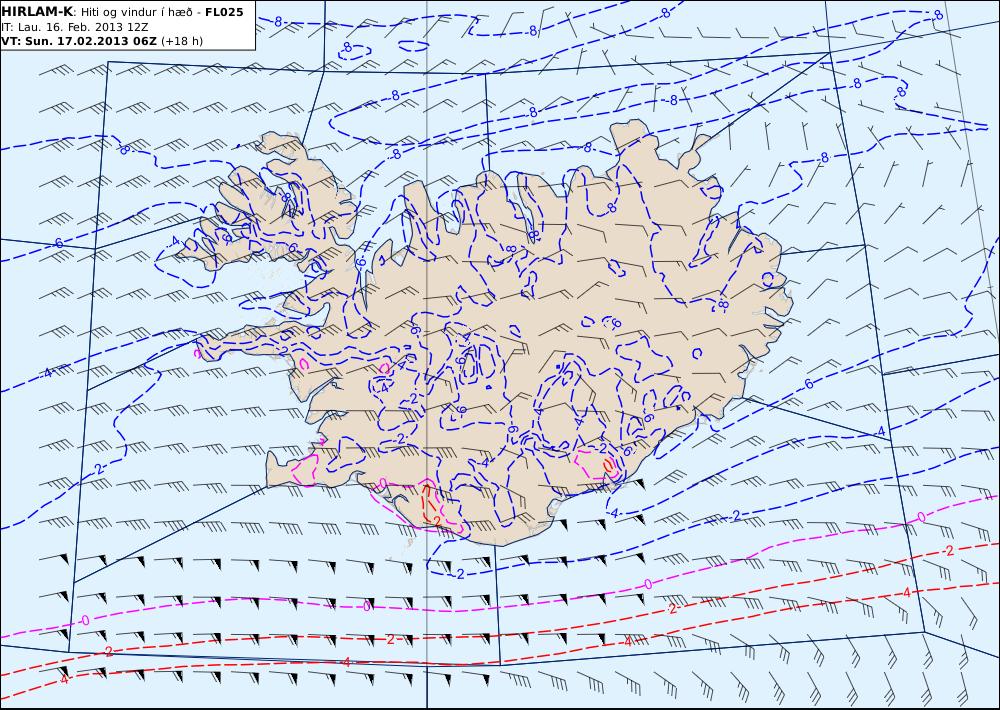The height and width of the screenshot is (710, 1000).
Task: Select the 'IT: Lau. 16. Feb. 2013 12Z' line
Action: 75,27
